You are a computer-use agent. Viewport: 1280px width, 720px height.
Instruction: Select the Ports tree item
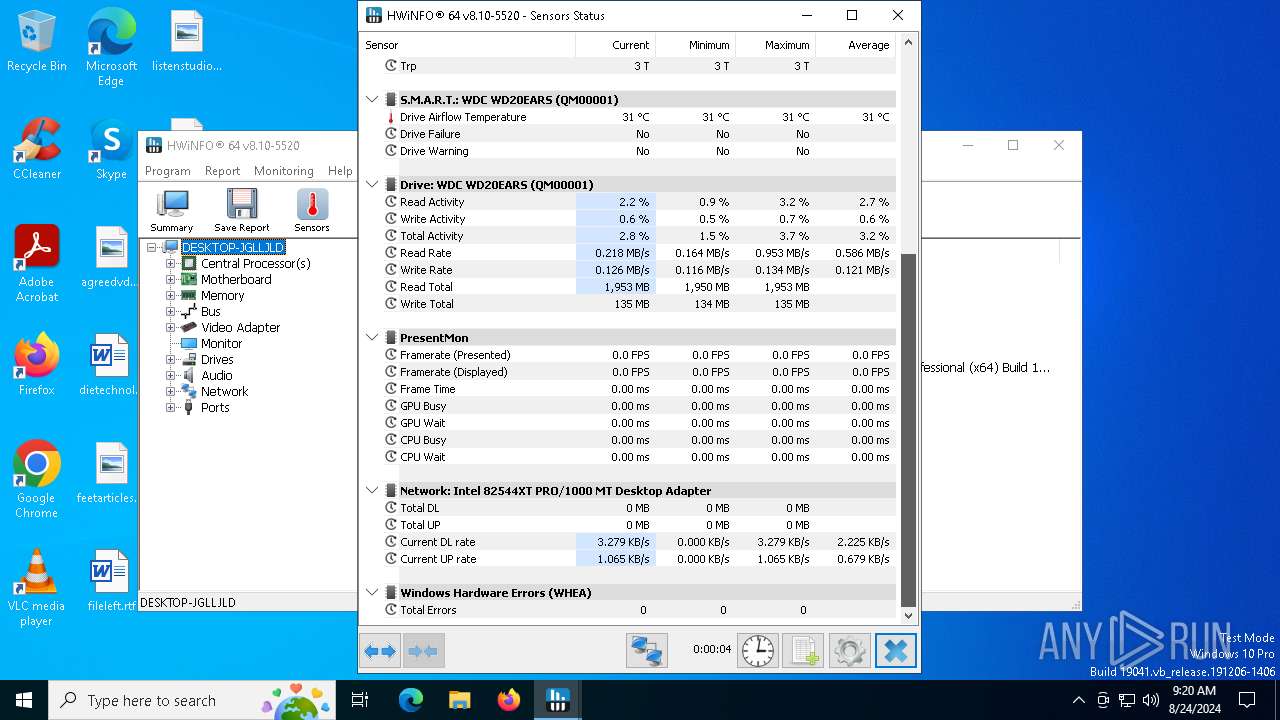pos(215,408)
